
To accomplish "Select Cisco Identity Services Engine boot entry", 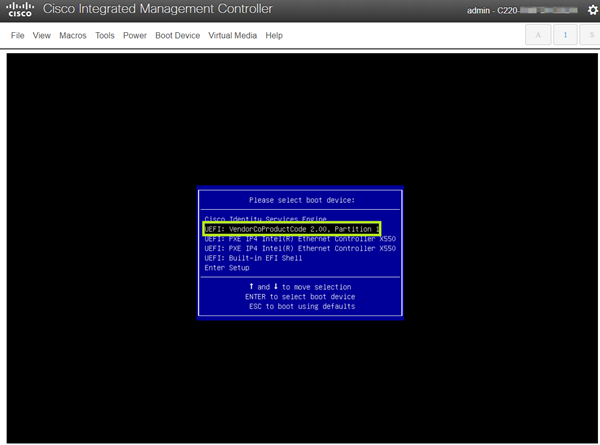I will 266,219.
